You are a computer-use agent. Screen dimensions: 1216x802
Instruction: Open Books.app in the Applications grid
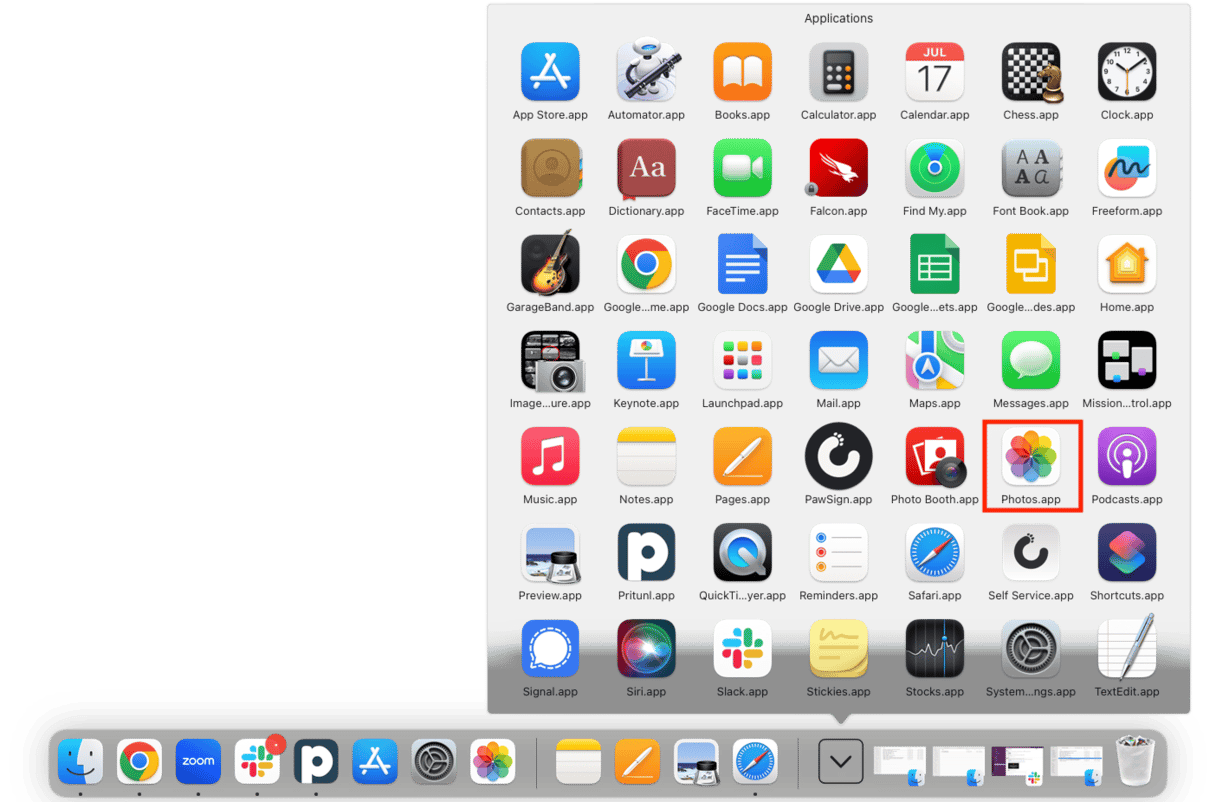pos(742,72)
